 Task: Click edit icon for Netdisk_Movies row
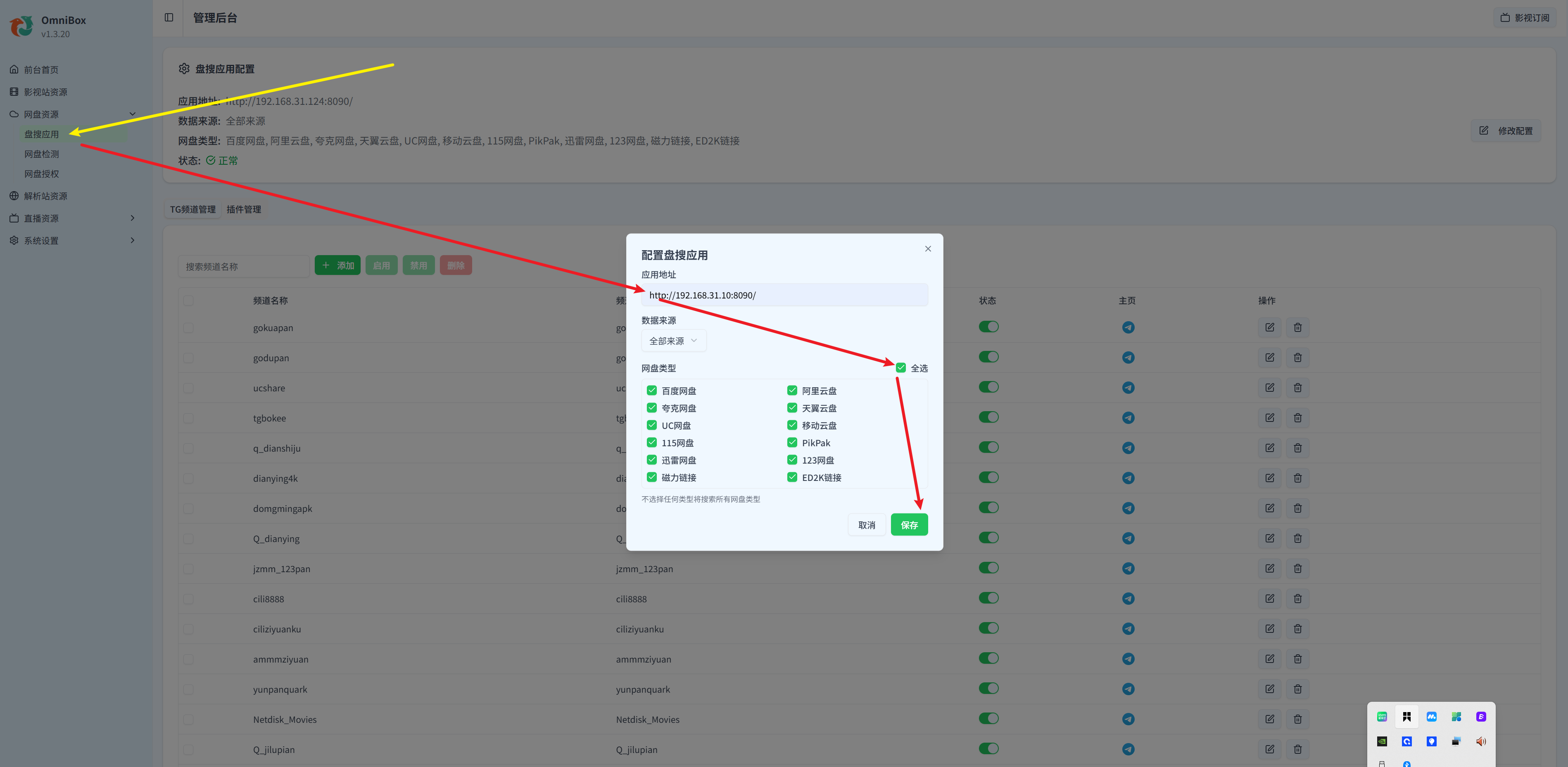pos(1269,719)
